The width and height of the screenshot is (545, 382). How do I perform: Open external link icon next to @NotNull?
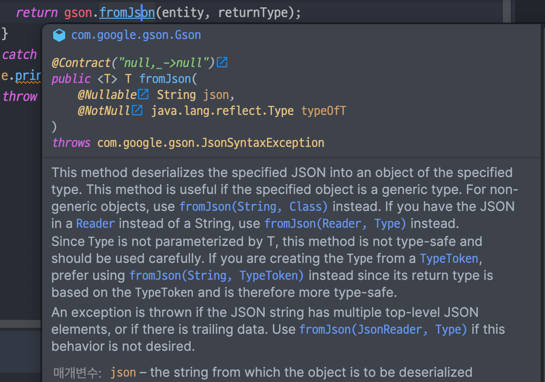click(x=137, y=110)
